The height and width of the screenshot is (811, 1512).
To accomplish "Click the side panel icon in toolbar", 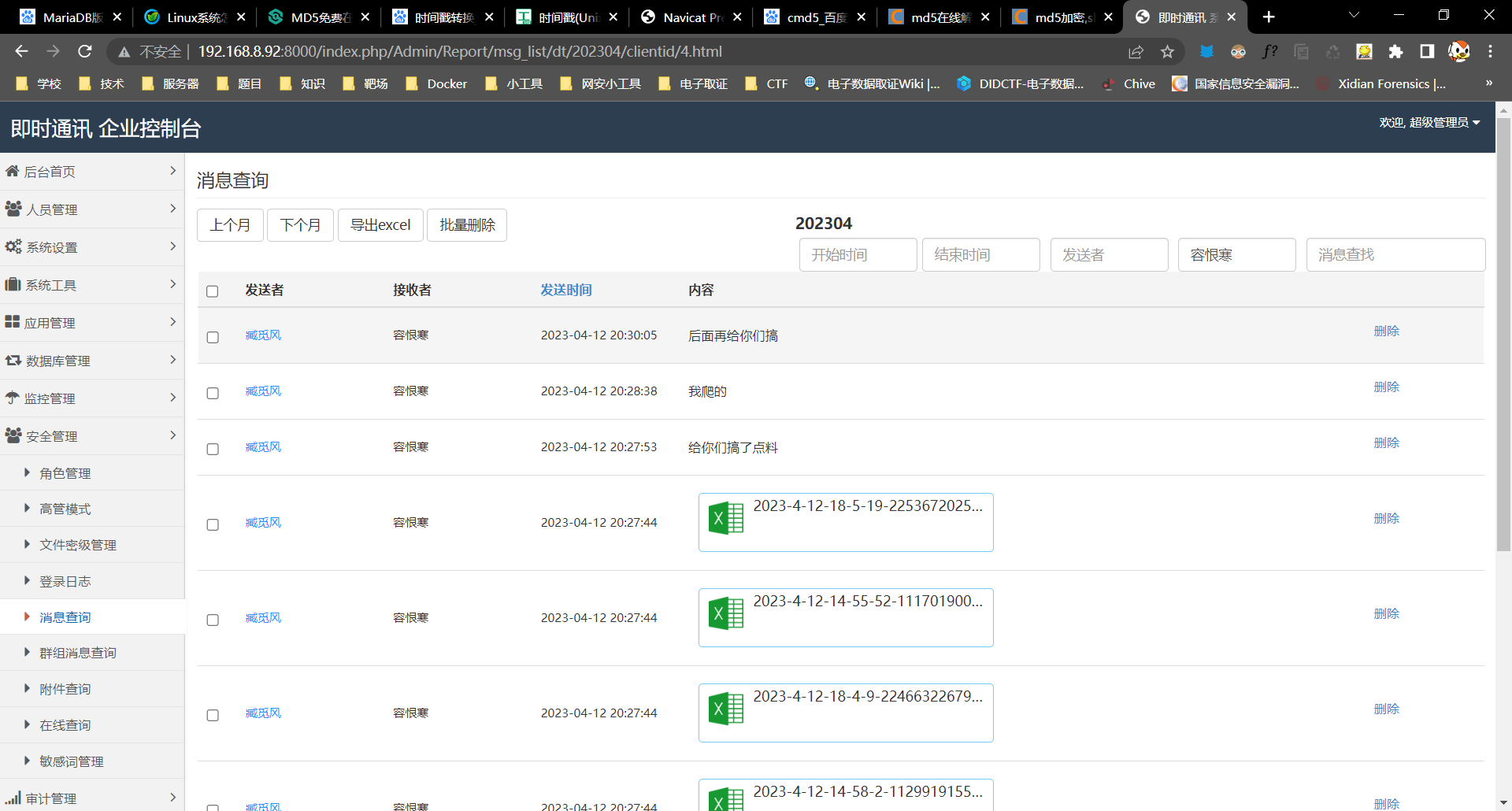I will click(x=1427, y=51).
